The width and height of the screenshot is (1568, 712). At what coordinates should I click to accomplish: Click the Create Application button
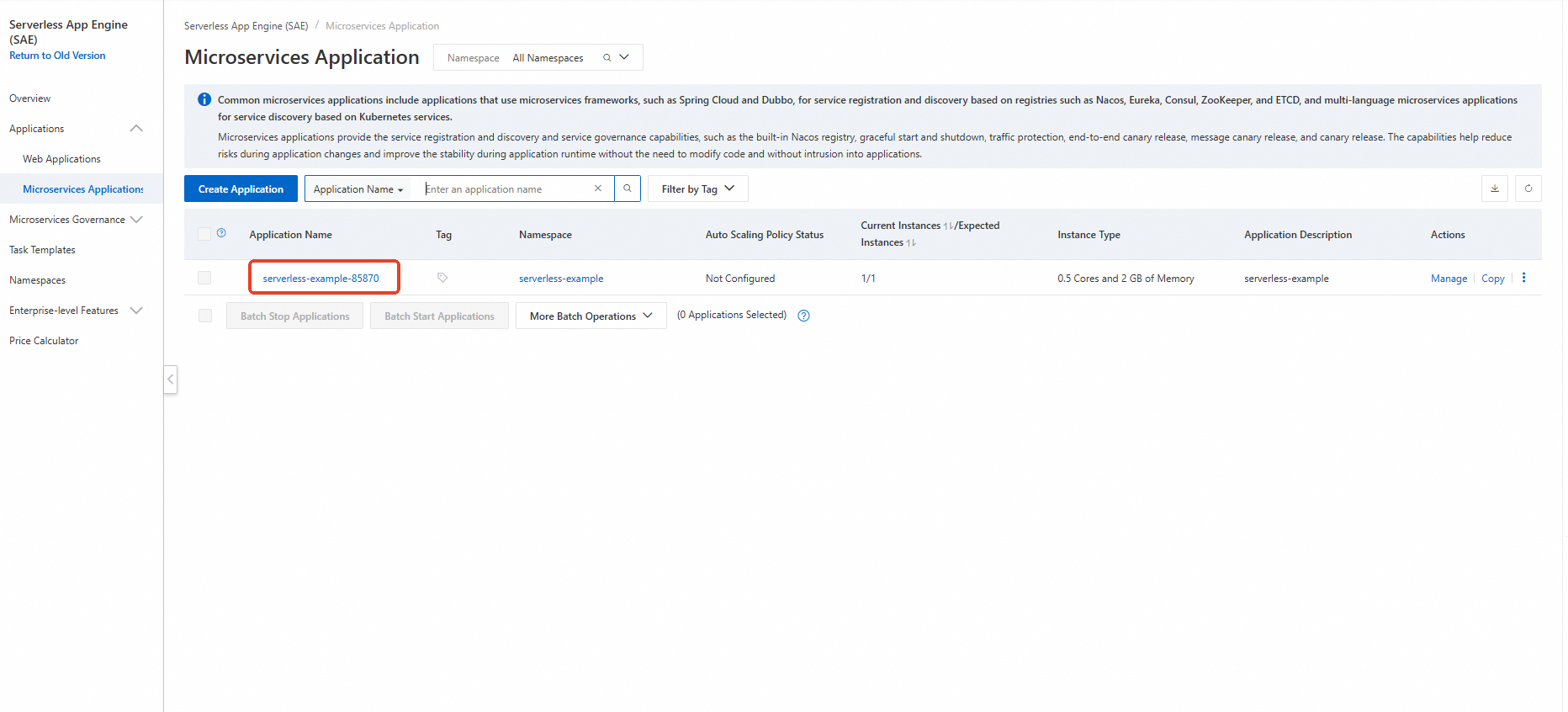pos(241,189)
